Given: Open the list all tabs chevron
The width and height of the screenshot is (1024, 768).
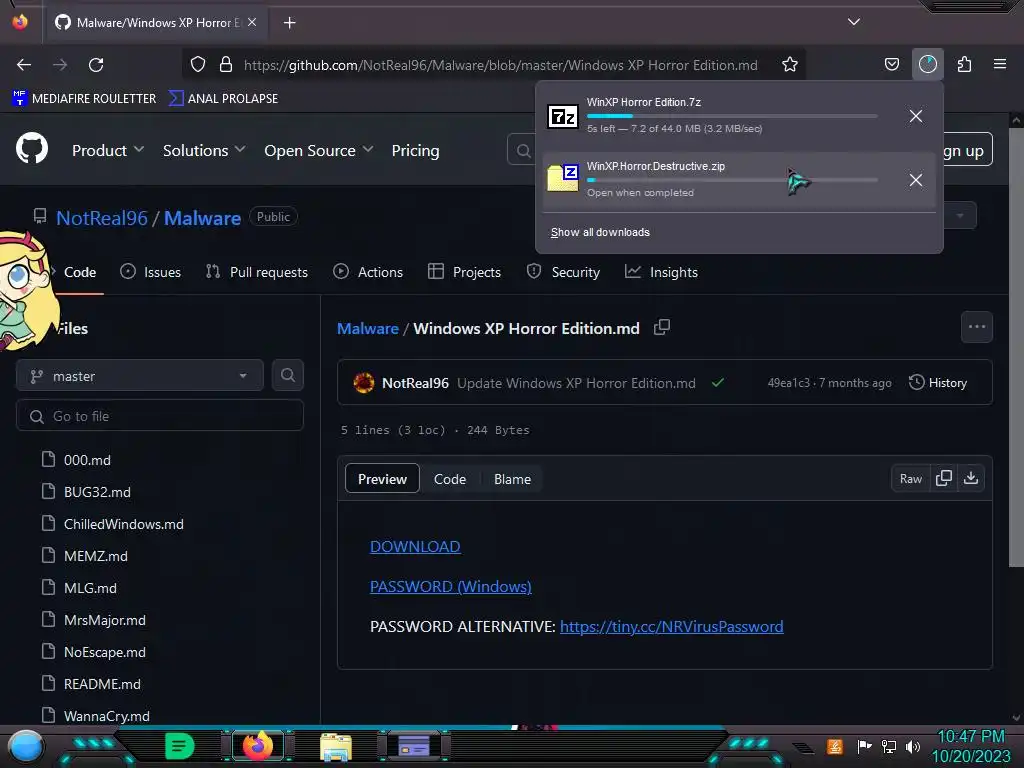Looking at the screenshot, I should click(854, 22).
